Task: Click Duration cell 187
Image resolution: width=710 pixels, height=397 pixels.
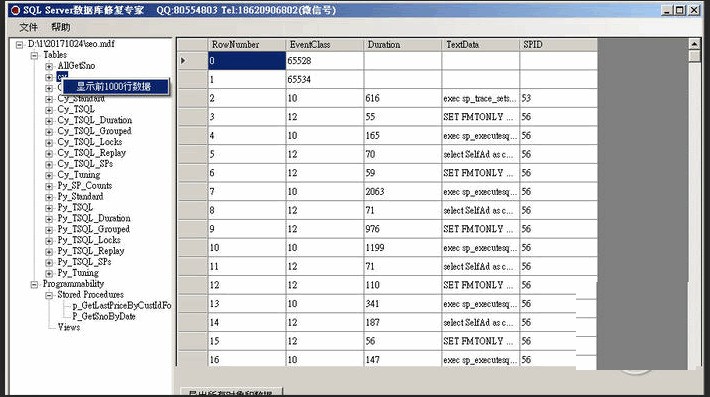Action: pos(403,322)
